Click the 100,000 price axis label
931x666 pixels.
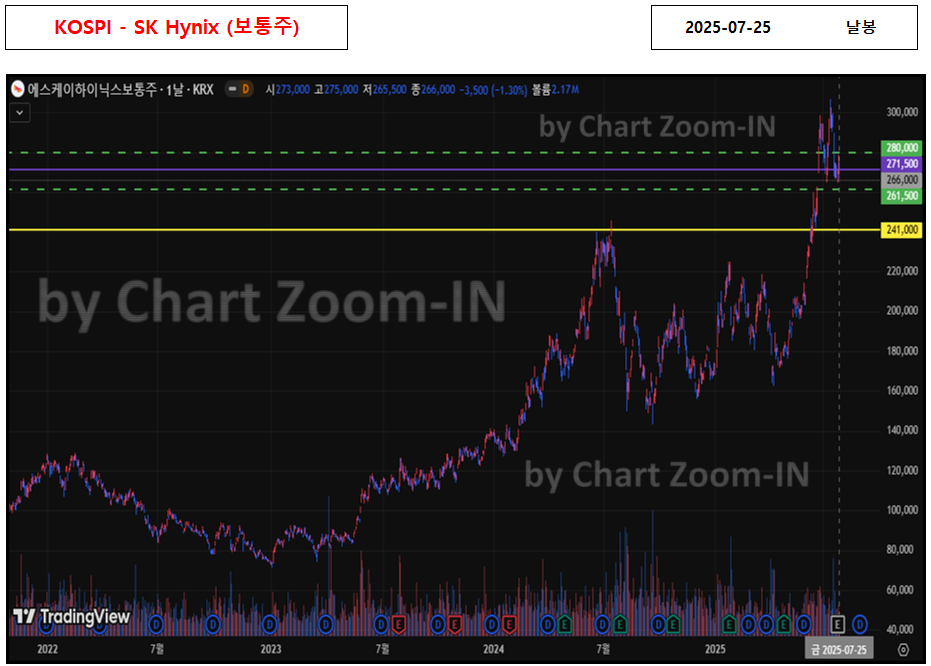(x=902, y=510)
